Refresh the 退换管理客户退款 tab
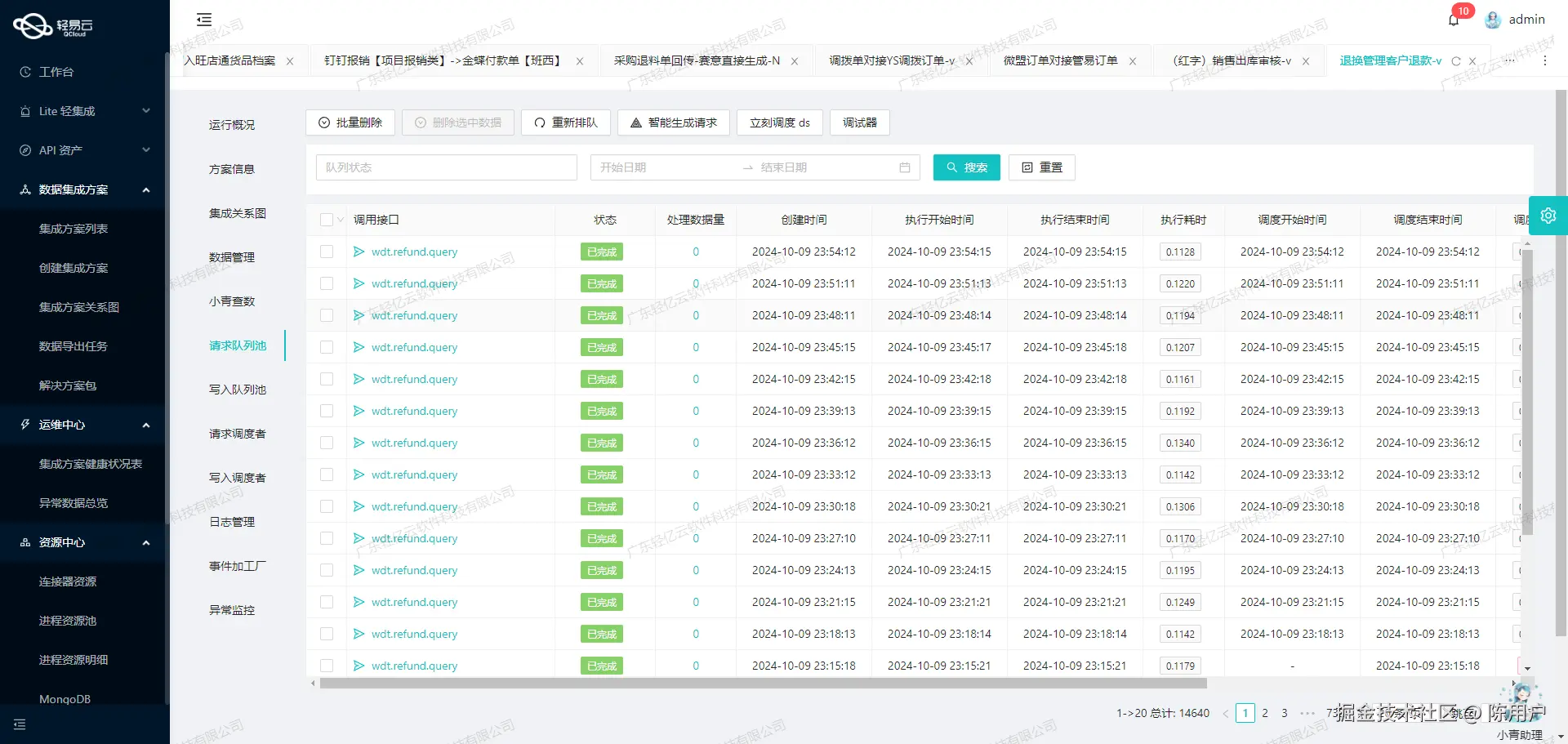Viewport: 1568px width, 744px height. click(x=1455, y=61)
